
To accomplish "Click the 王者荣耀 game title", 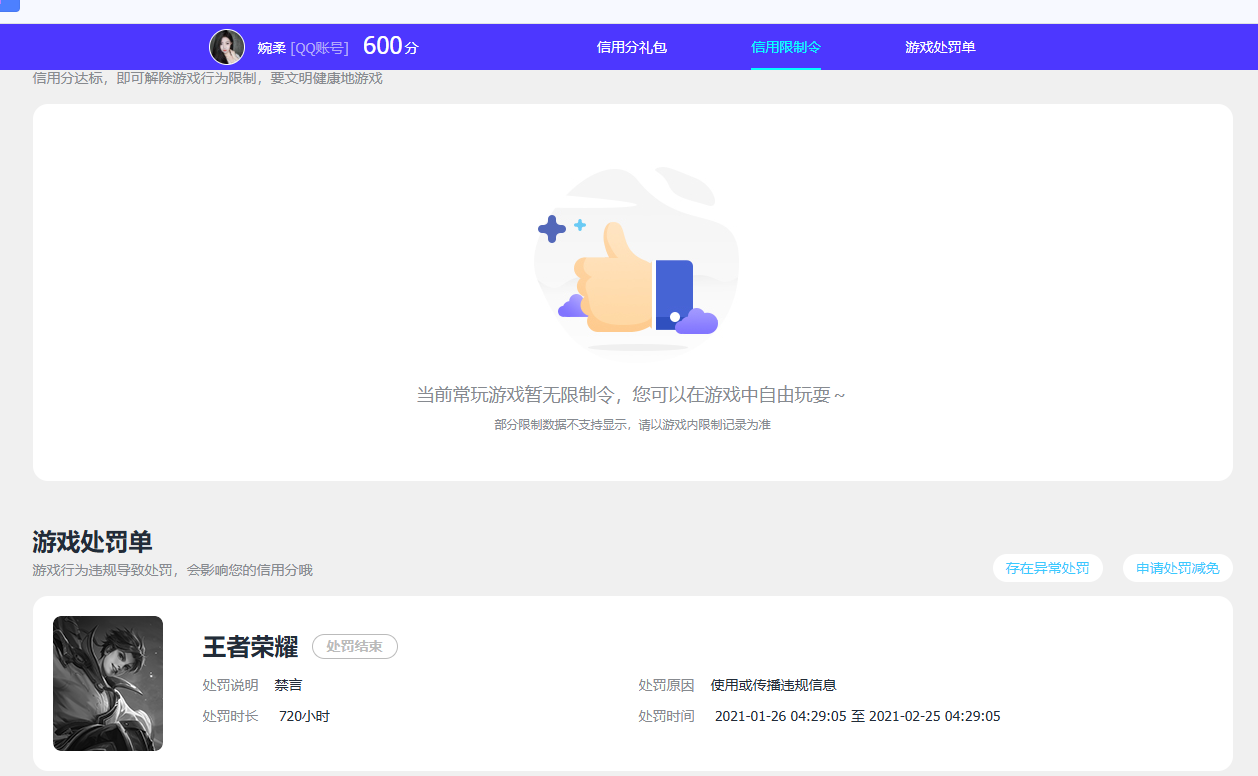I will coord(250,647).
